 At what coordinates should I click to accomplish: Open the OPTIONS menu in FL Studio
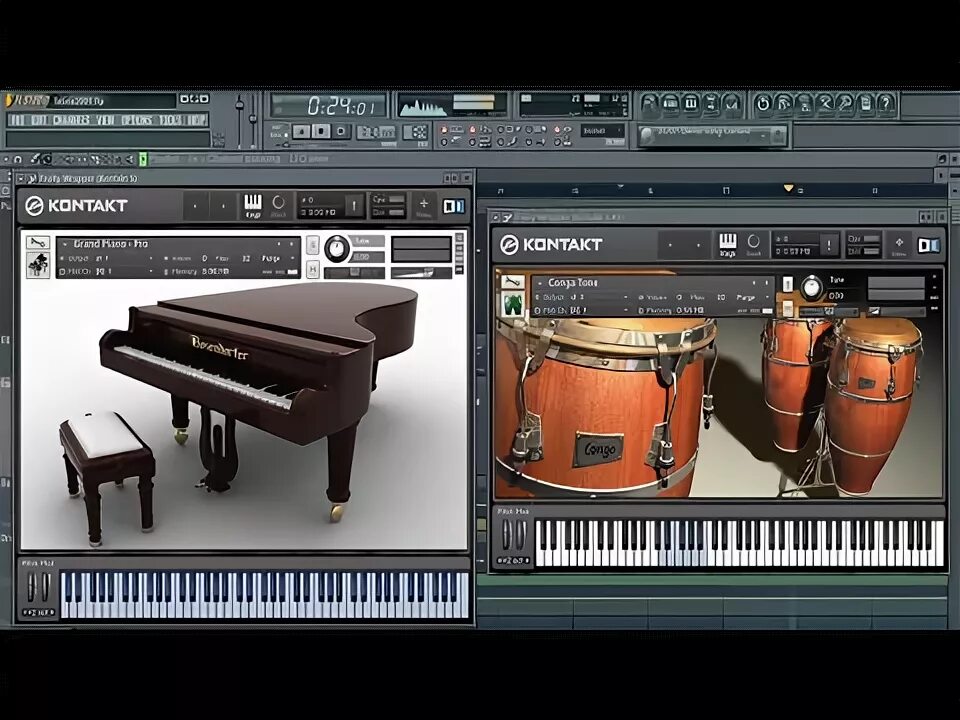[137, 120]
